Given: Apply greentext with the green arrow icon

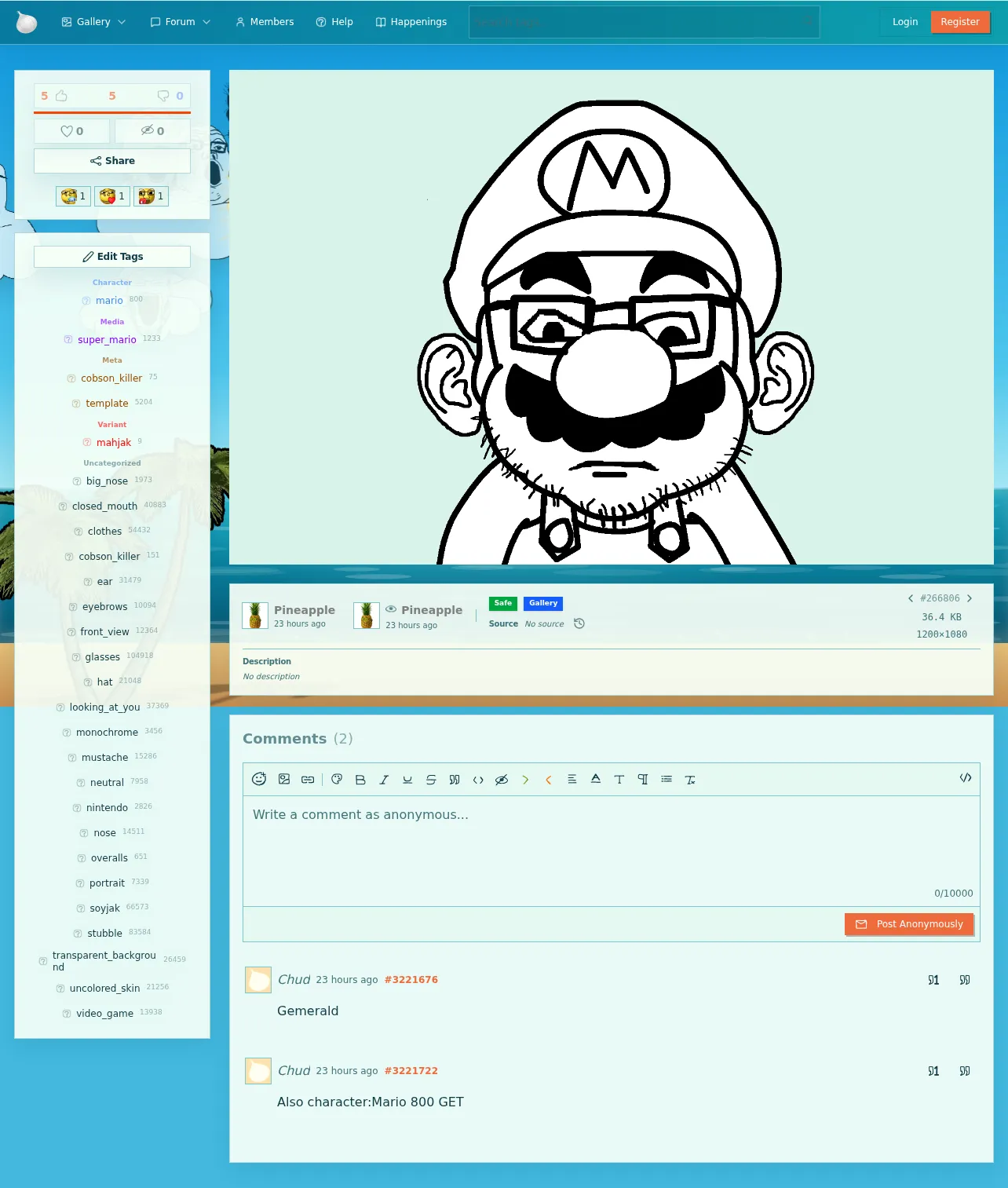Looking at the screenshot, I should pos(525,780).
